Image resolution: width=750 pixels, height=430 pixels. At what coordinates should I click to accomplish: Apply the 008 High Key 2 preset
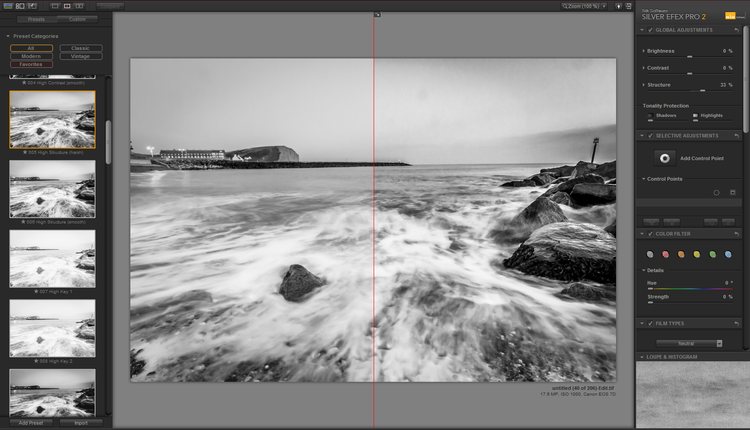53,328
